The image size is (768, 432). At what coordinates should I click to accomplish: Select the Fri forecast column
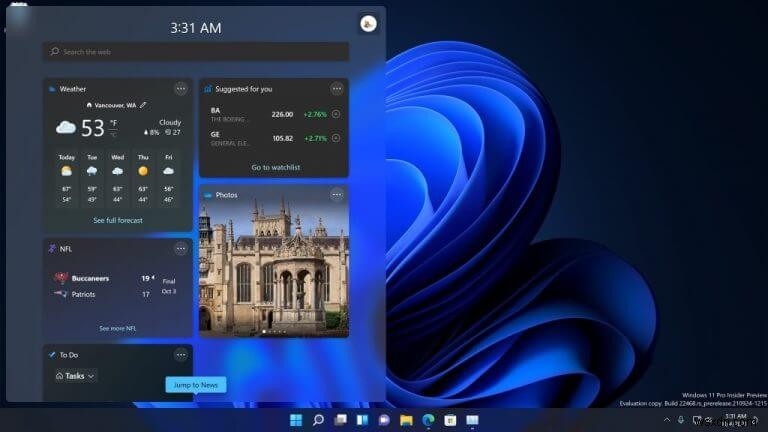pyautogui.click(x=168, y=178)
